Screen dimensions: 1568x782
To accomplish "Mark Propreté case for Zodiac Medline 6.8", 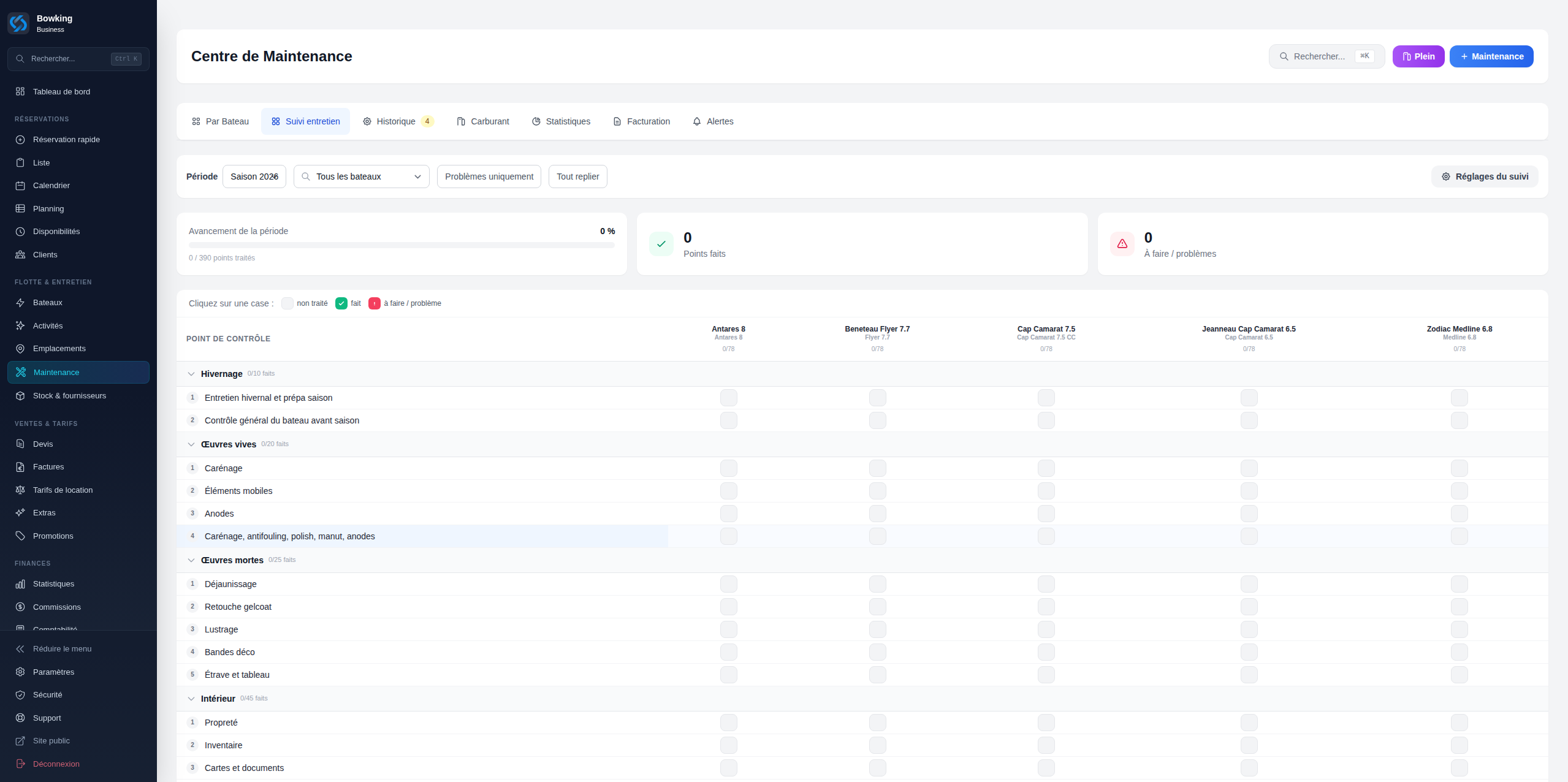I will [x=1459, y=723].
